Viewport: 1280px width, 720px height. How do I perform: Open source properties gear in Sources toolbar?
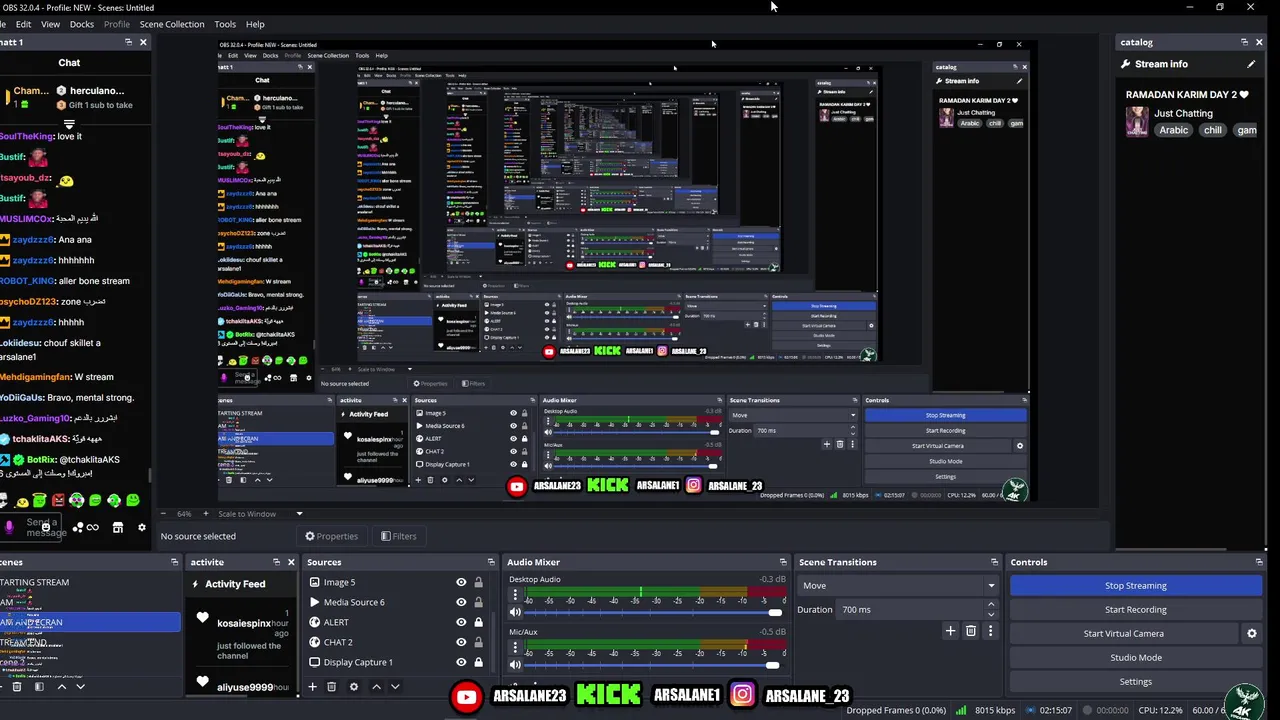coord(354,687)
